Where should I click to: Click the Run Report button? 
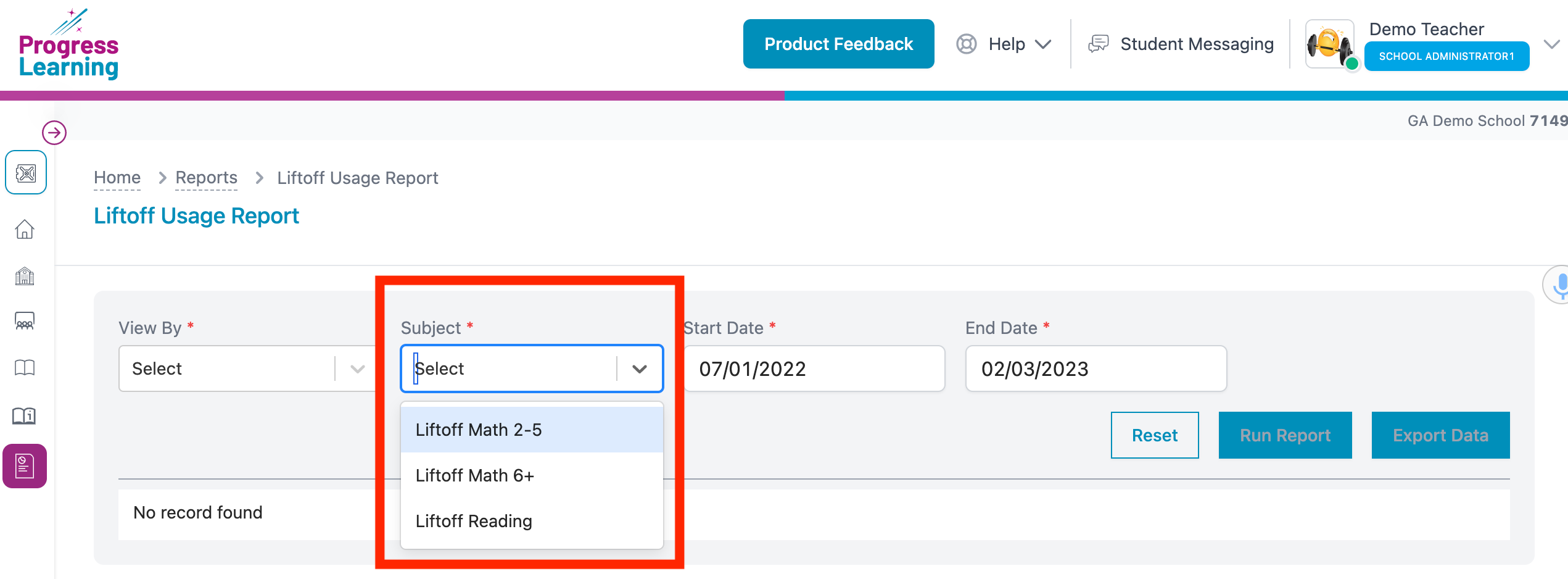(x=1285, y=435)
